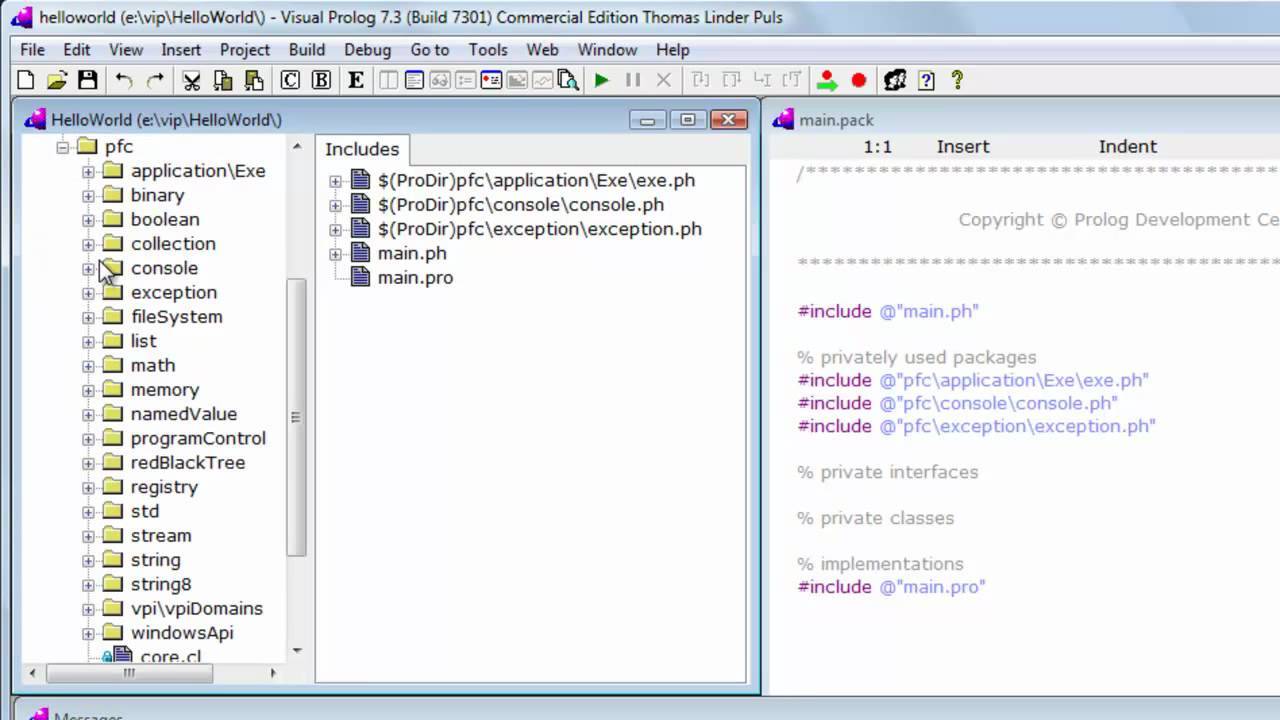1280x720 pixels.
Task: Click the yellow question mark help icon
Action: coord(957,81)
